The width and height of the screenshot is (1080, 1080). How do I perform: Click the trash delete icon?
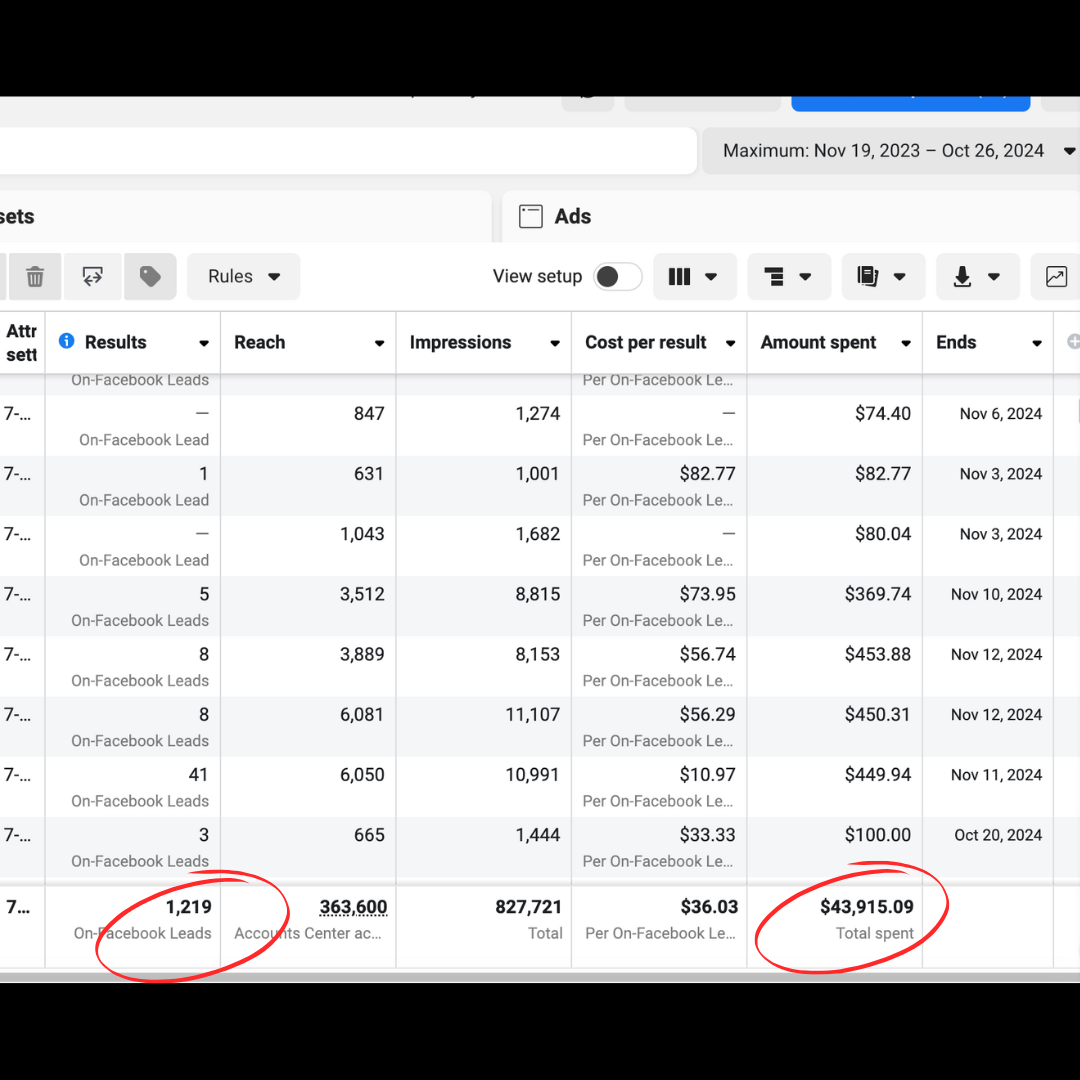click(35, 277)
